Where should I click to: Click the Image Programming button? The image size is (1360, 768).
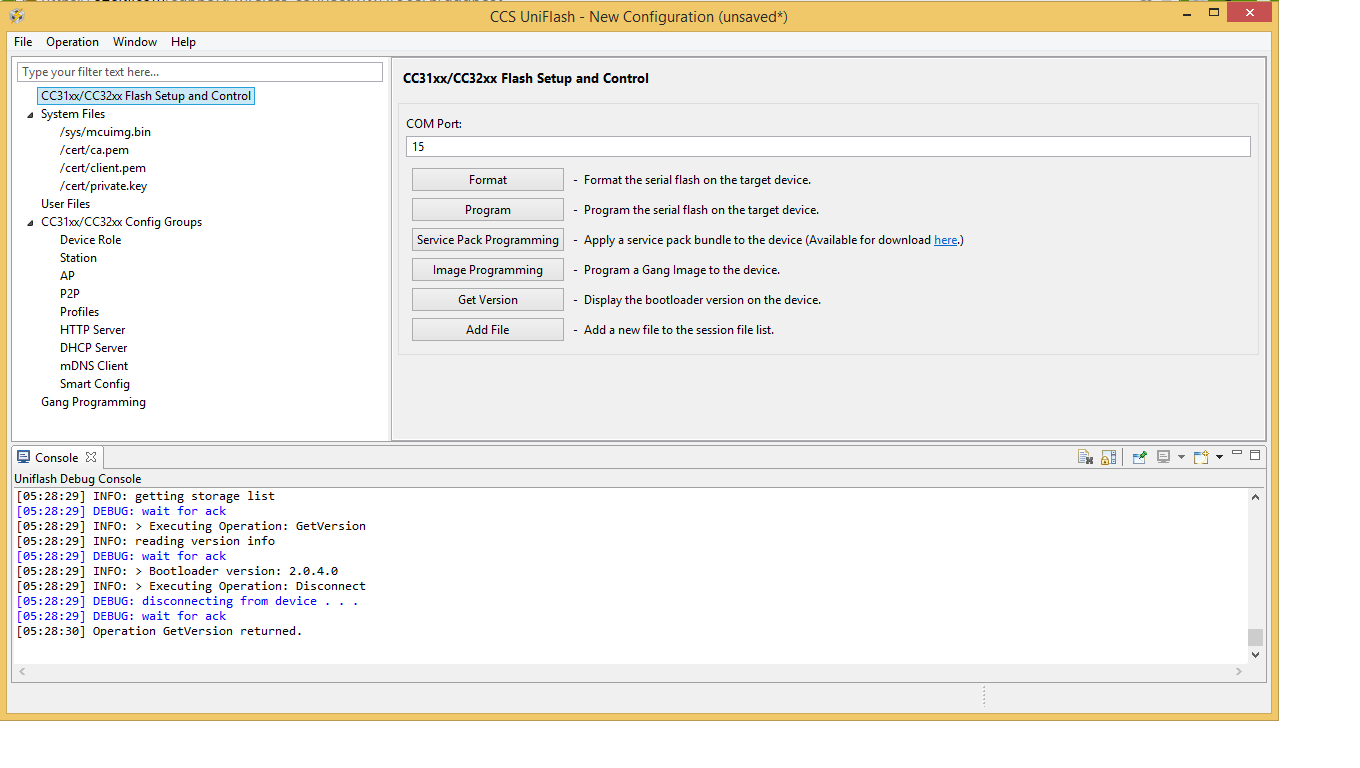click(488, 270)
